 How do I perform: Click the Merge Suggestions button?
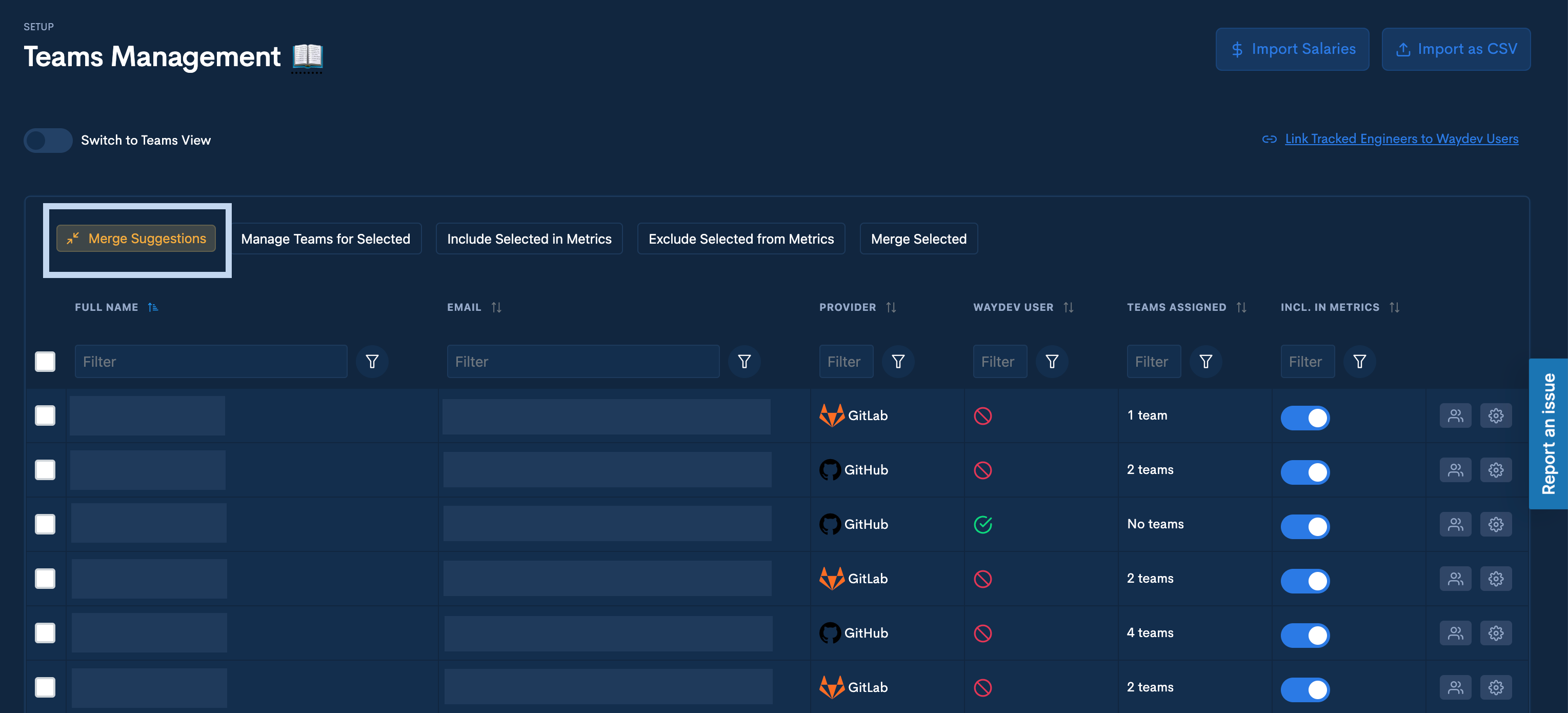(x=136, y=239)
